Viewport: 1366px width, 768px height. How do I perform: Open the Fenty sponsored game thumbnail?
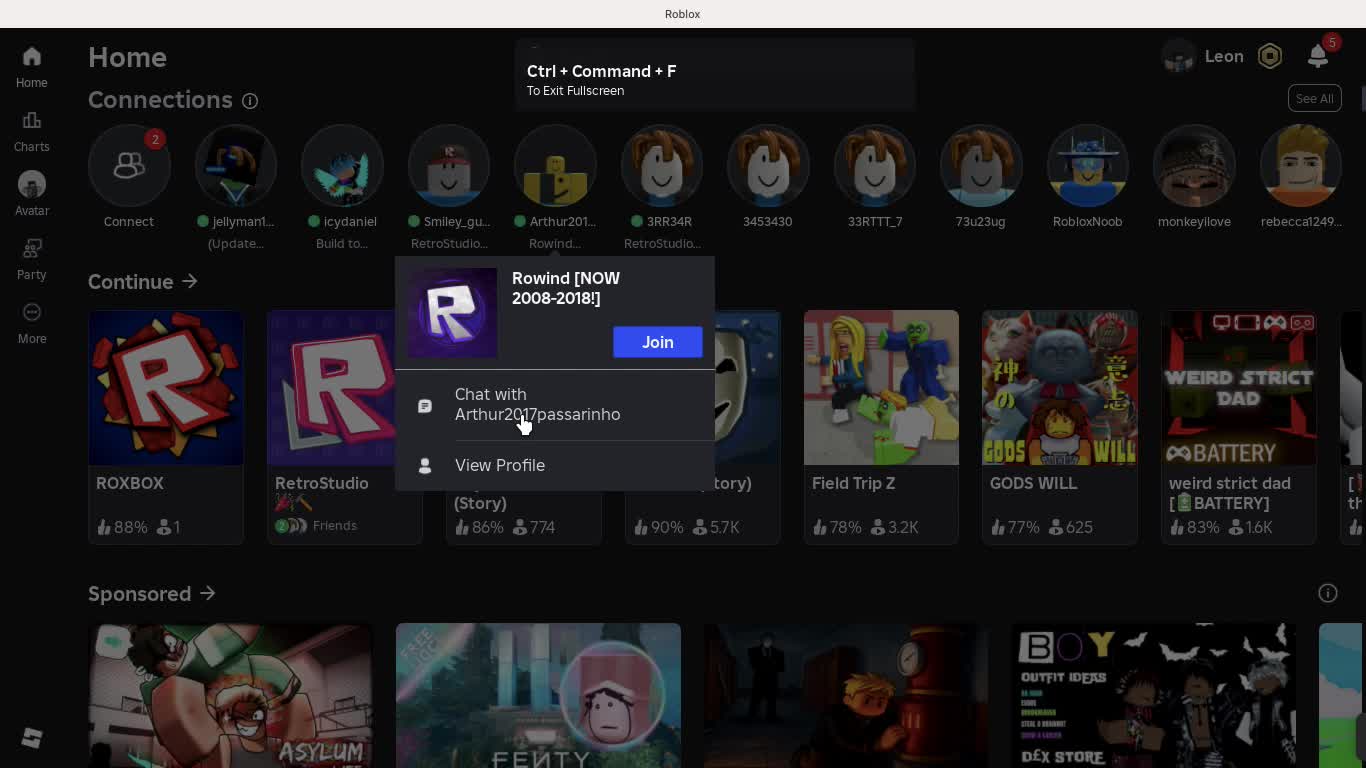point(538,696)
